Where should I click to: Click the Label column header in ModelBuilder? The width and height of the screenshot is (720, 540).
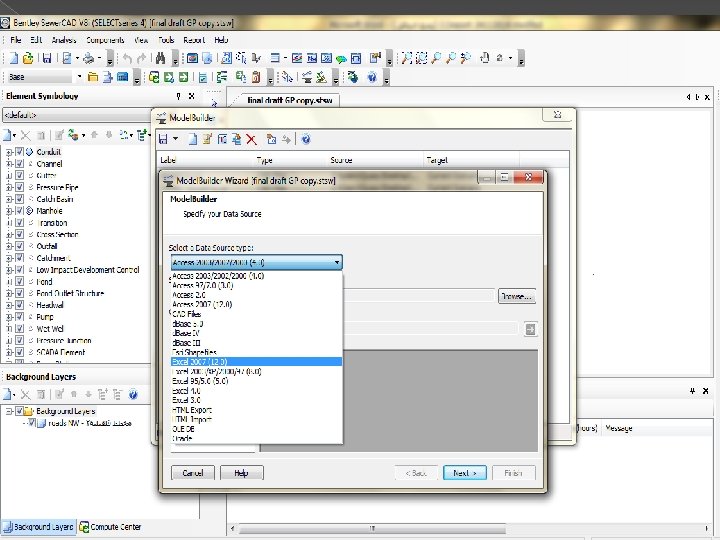(207, 160)
